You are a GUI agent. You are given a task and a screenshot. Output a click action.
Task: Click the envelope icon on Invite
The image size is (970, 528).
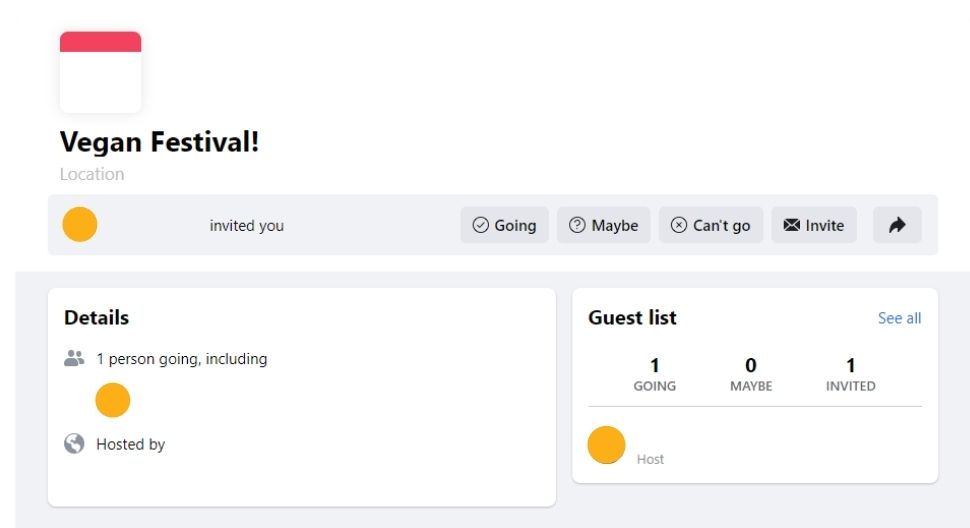(x=792, y=225)
